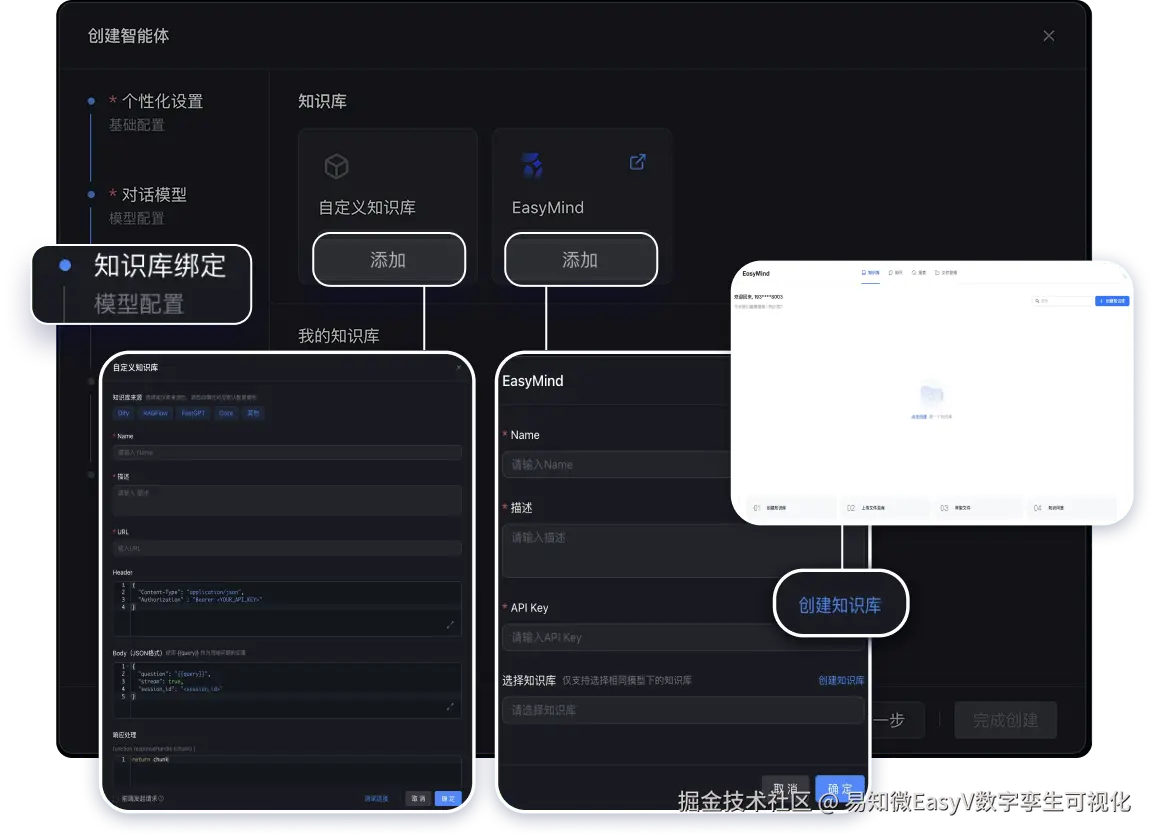This screenshot has height=838, width=1154.
Task: Focus search box in EasyMind white window
Action: point(1063,301)
